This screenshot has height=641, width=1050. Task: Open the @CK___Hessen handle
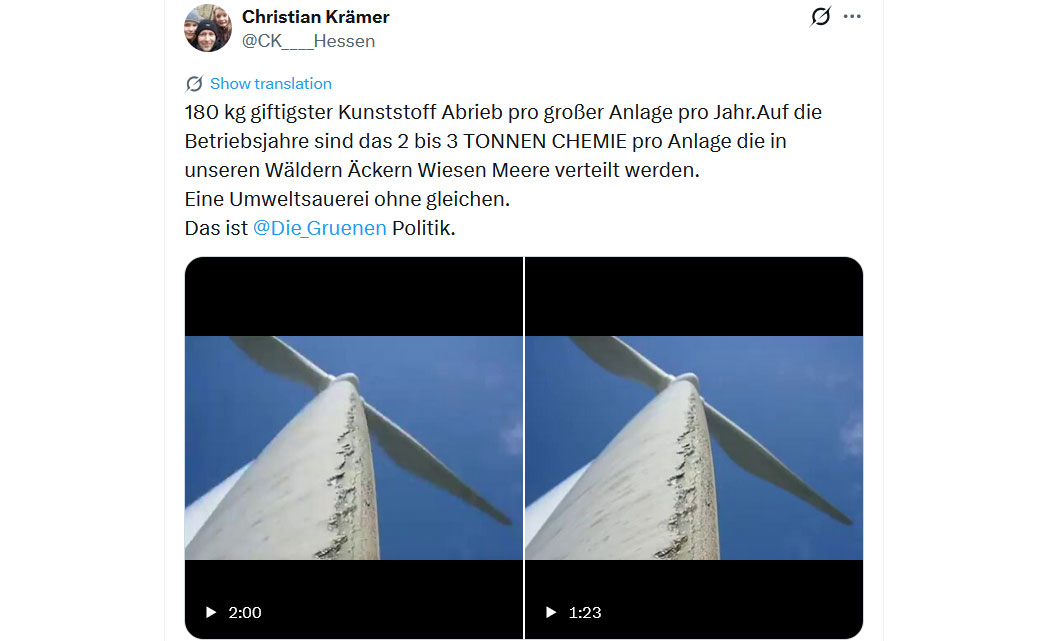(308, 41)
